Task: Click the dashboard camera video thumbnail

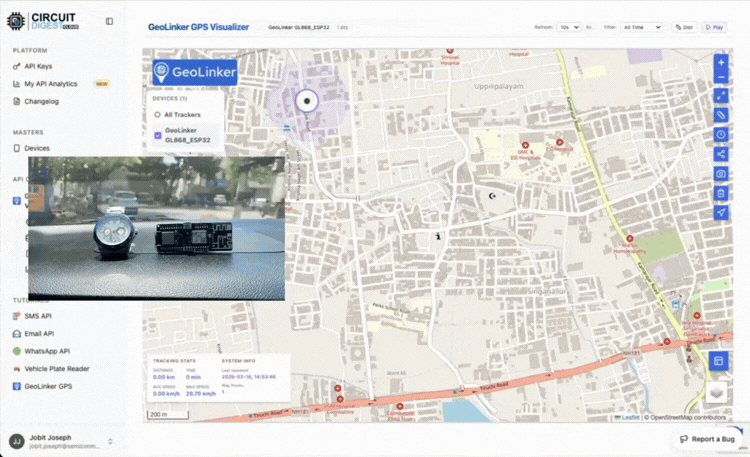Action: click(x=156, y=228)
